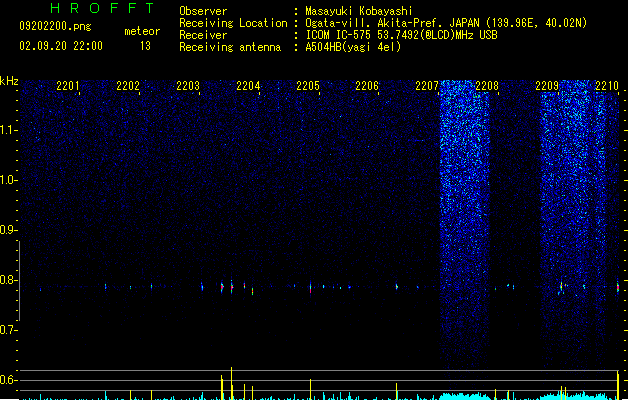Select the file name 09202200.png
The image size is (629, 400).
55,26
